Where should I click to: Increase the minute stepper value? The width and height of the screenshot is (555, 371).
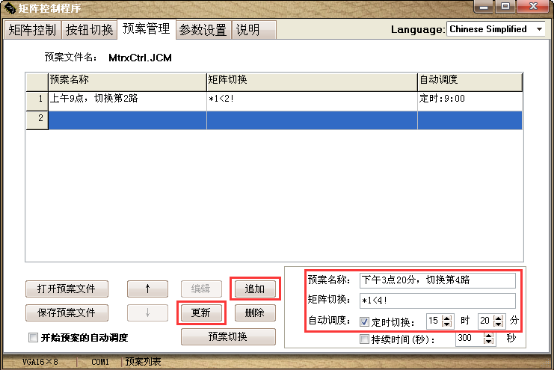click(499, 318)
